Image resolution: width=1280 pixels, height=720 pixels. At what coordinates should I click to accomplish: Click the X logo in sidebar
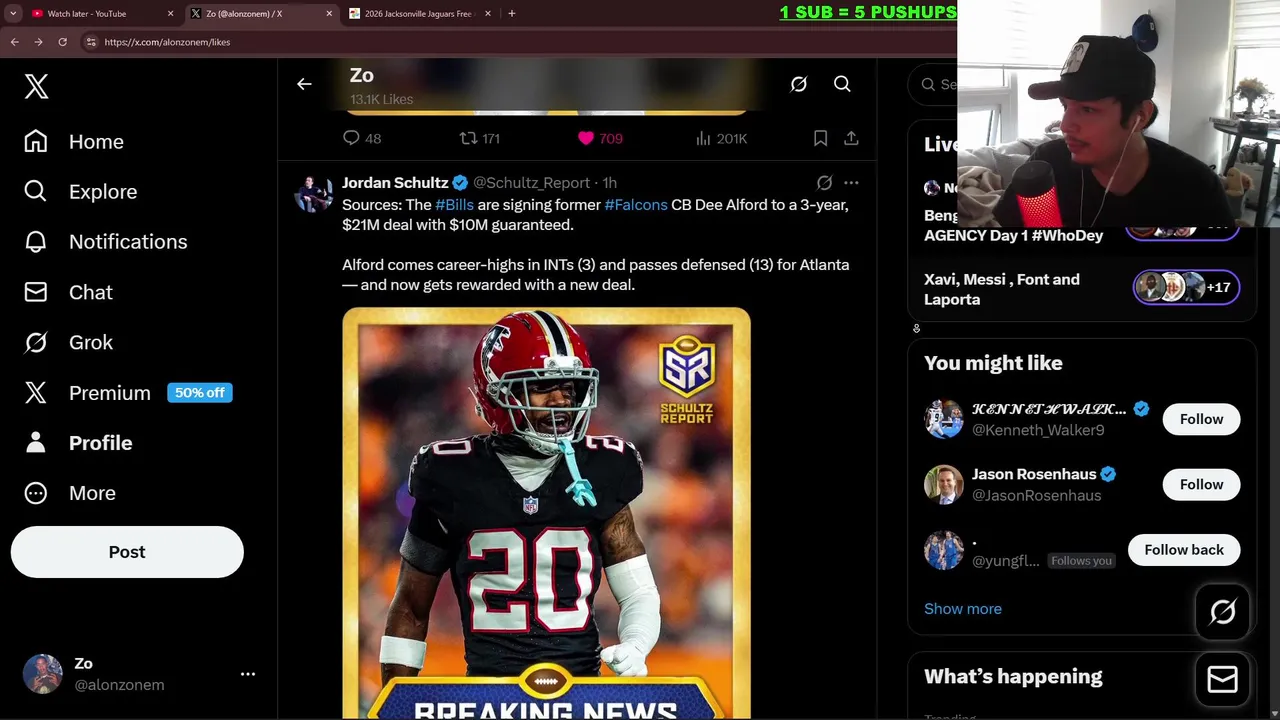36,86
